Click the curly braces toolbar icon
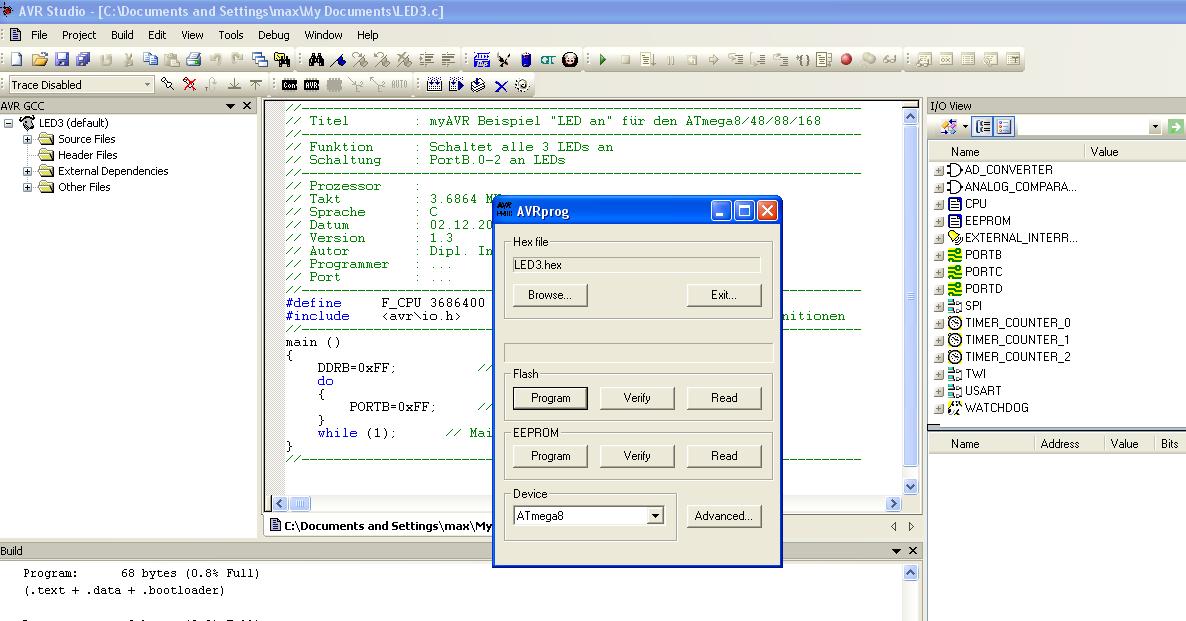This screenshot has width=1186, height=621. [x=803, y=59]
